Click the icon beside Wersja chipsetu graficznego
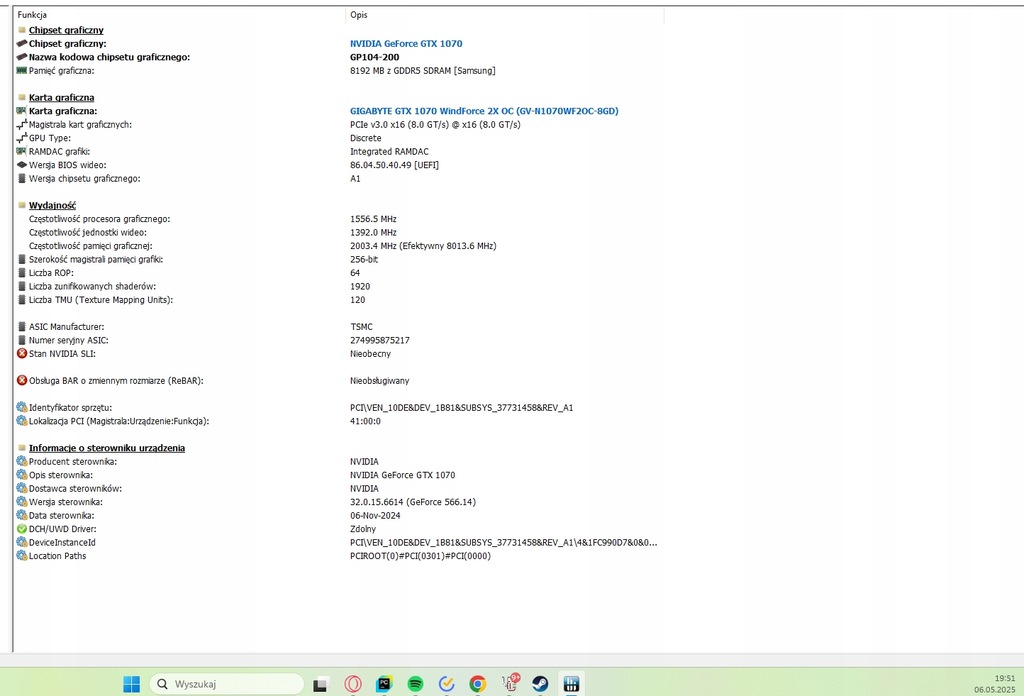Image resolution: width=1024 pixels, height=696 pixels. pos(22,178)
